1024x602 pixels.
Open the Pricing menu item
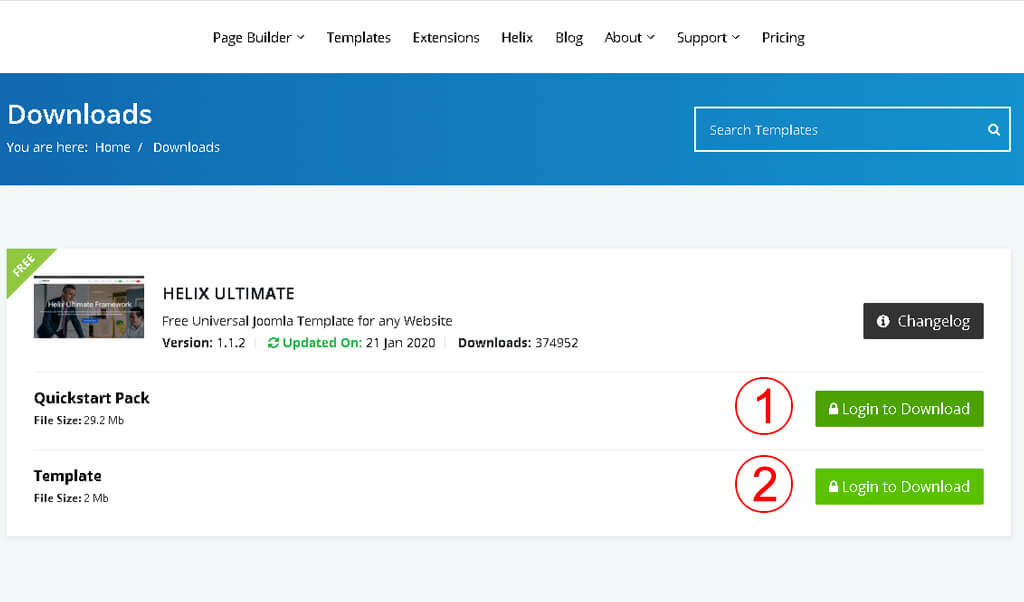pos(783,38)
